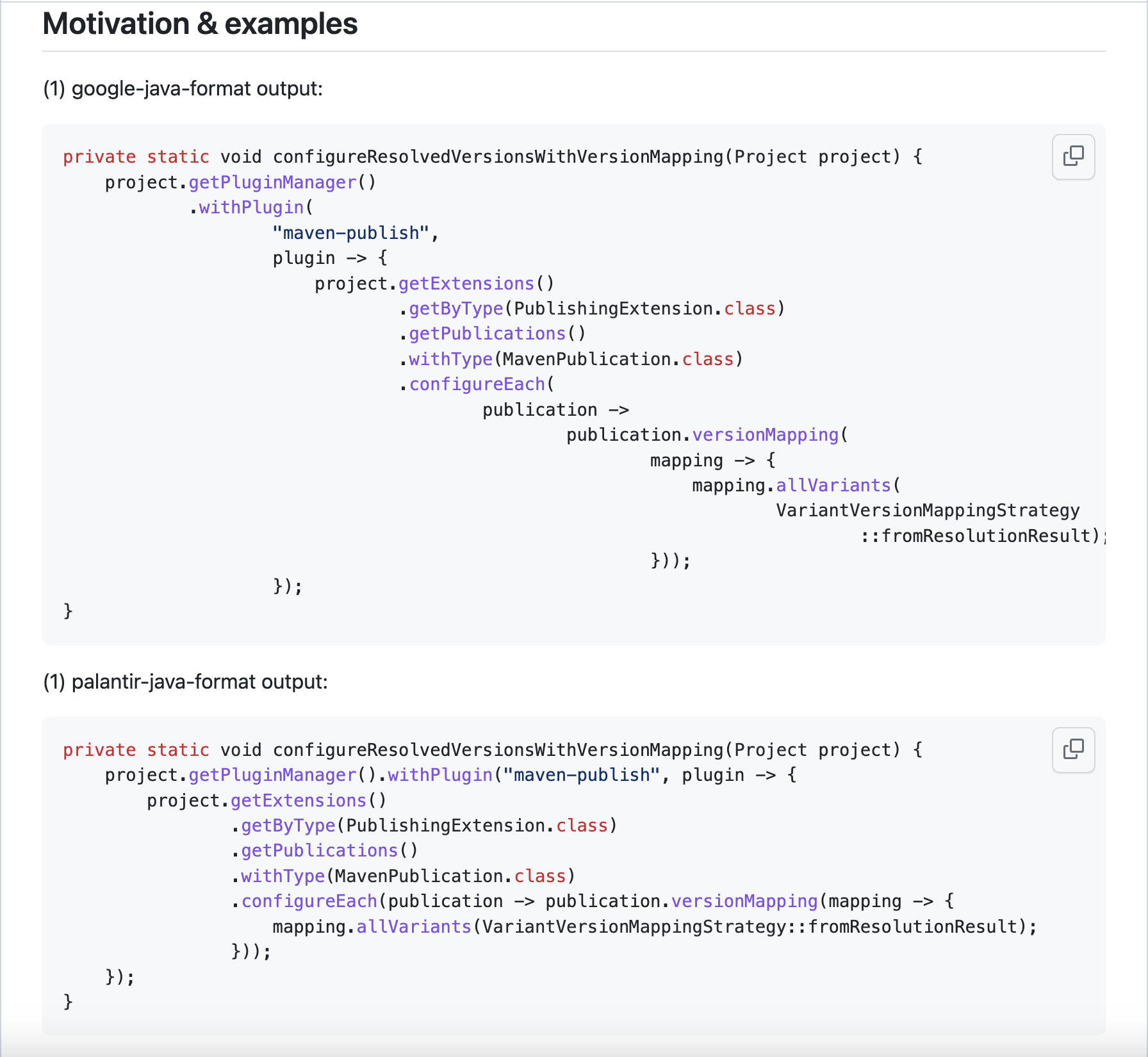
Task: Click the standalone "mapping -> {" line
Action: (x=713, y=461)
